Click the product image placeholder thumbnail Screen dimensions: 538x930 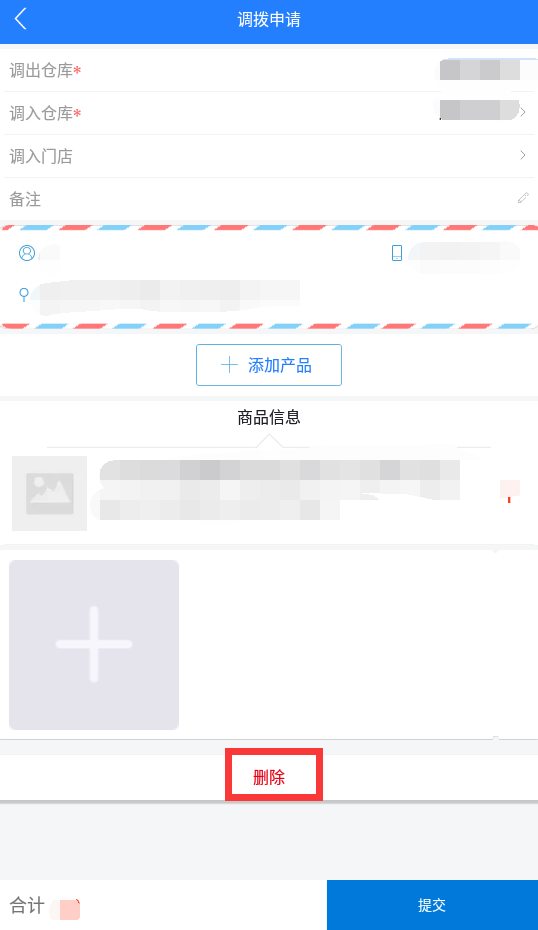[50, 493]
